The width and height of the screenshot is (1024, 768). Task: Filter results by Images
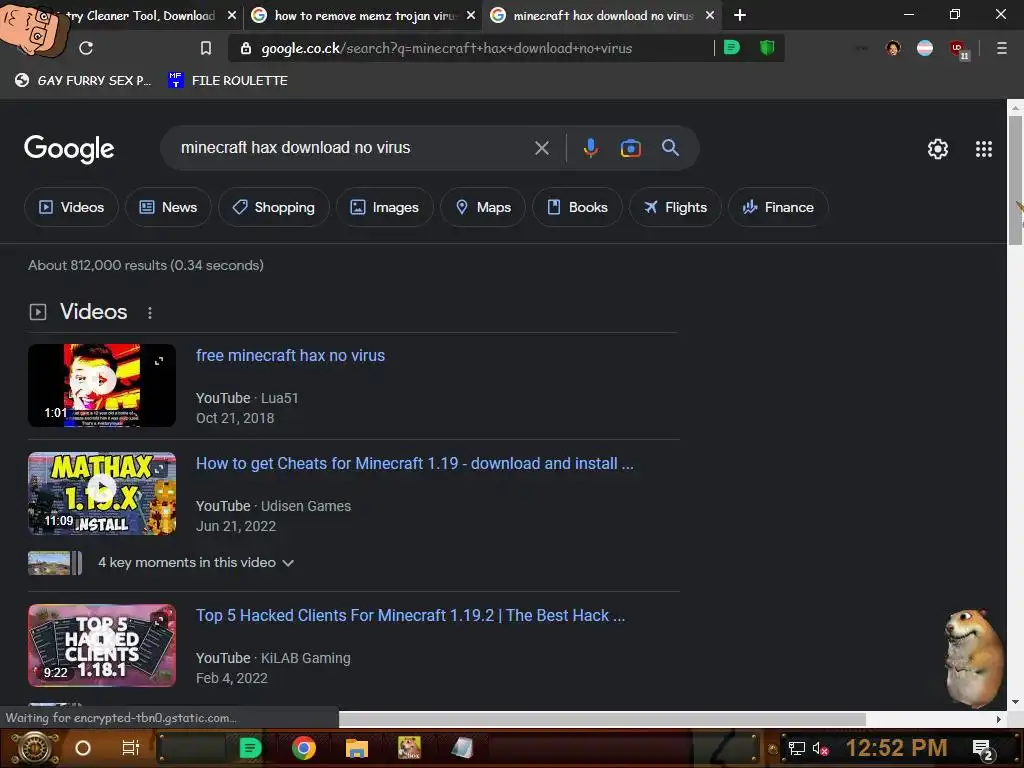coord(385,207)
